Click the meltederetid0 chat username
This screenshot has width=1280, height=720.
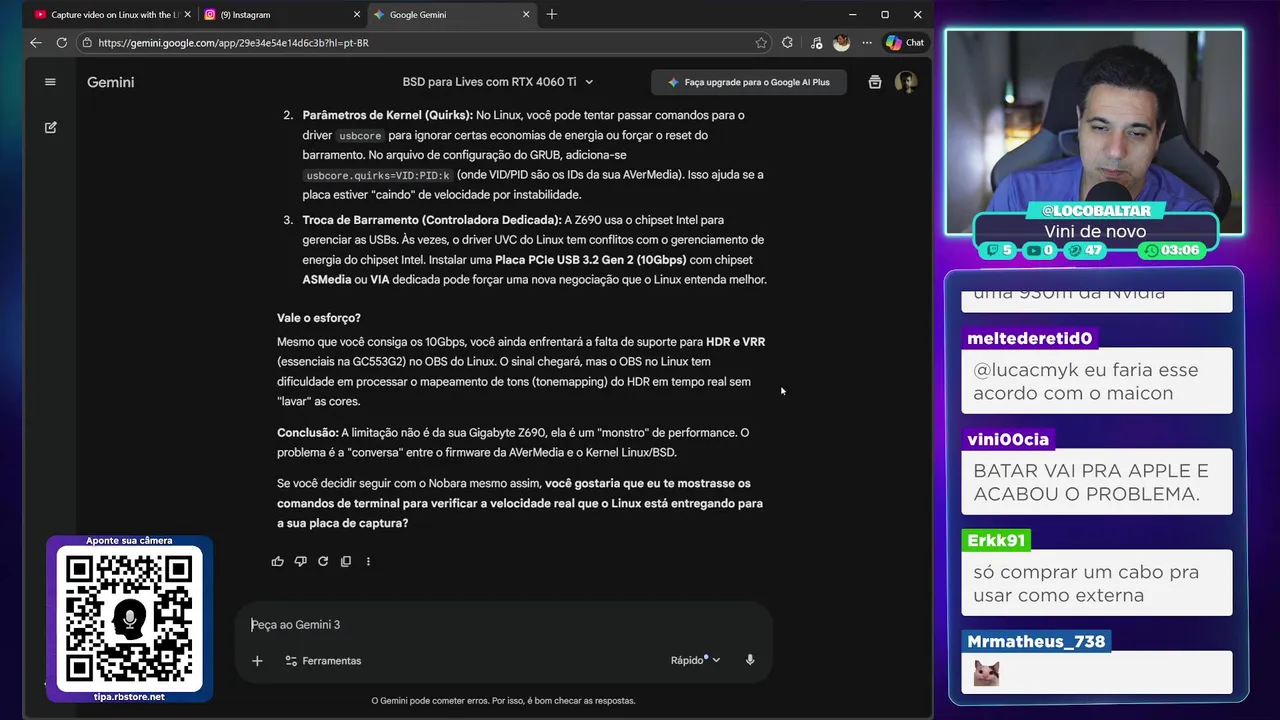coord(1029,338)
